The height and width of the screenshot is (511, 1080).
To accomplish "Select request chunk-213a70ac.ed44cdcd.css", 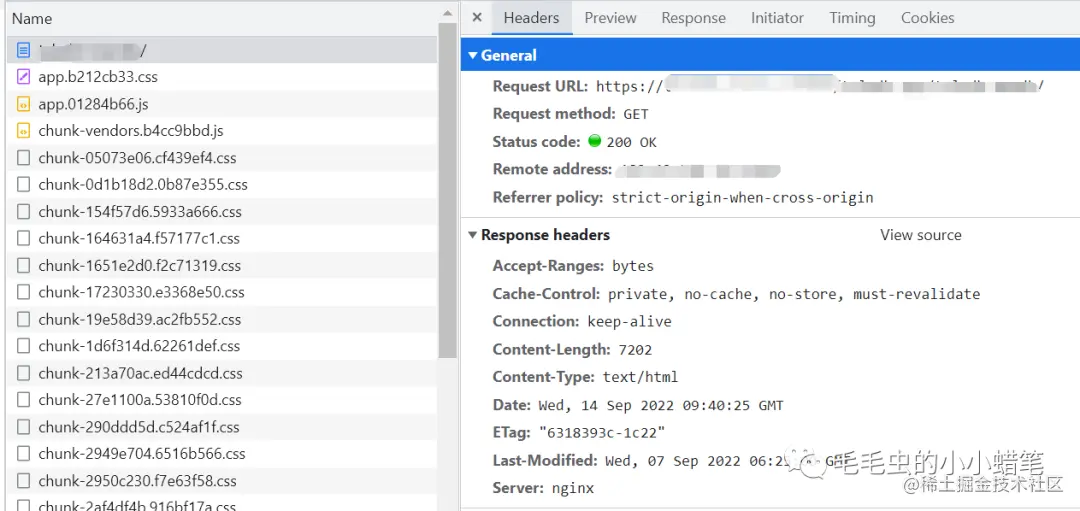I will click(x=221, y=373).
